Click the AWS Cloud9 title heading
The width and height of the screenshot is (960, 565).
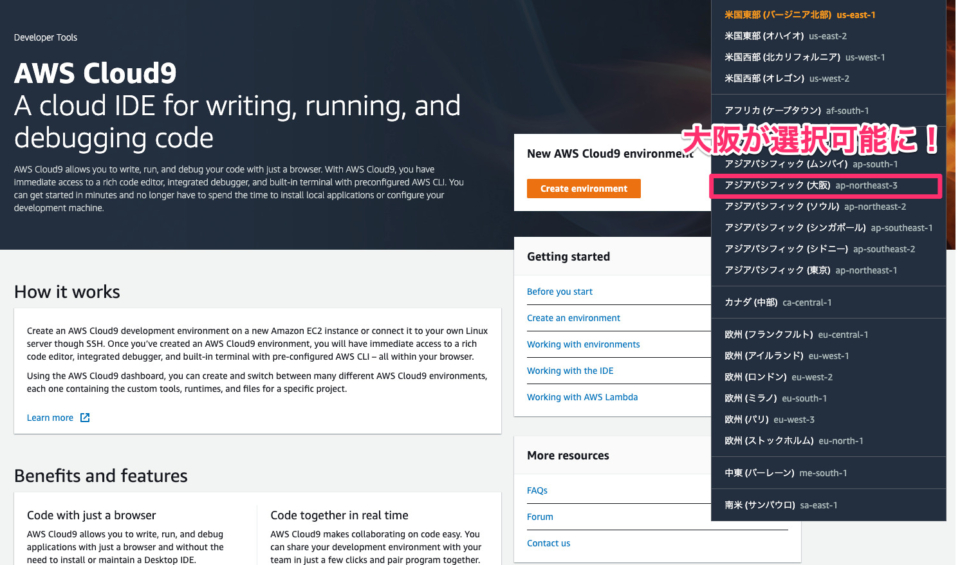pos(95,73)
